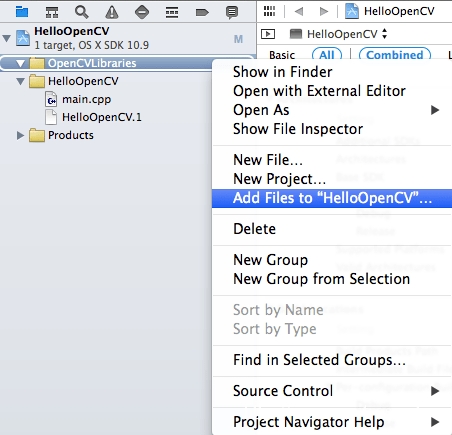The width and height of the screenshot is (452, 435).
Task: Select main.cpp in the project navigator
Action: click(x=86, y=99)
